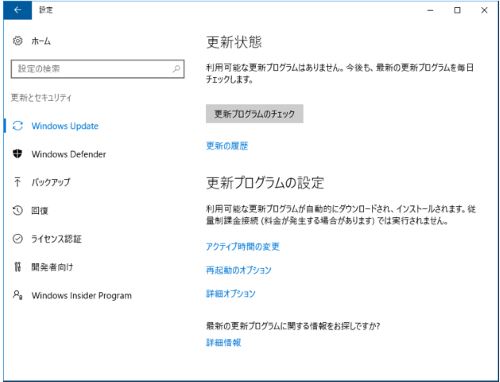Open the アクティブ時間の変更 link
Screen dimensions: 500x382
(x=243, y=246)
